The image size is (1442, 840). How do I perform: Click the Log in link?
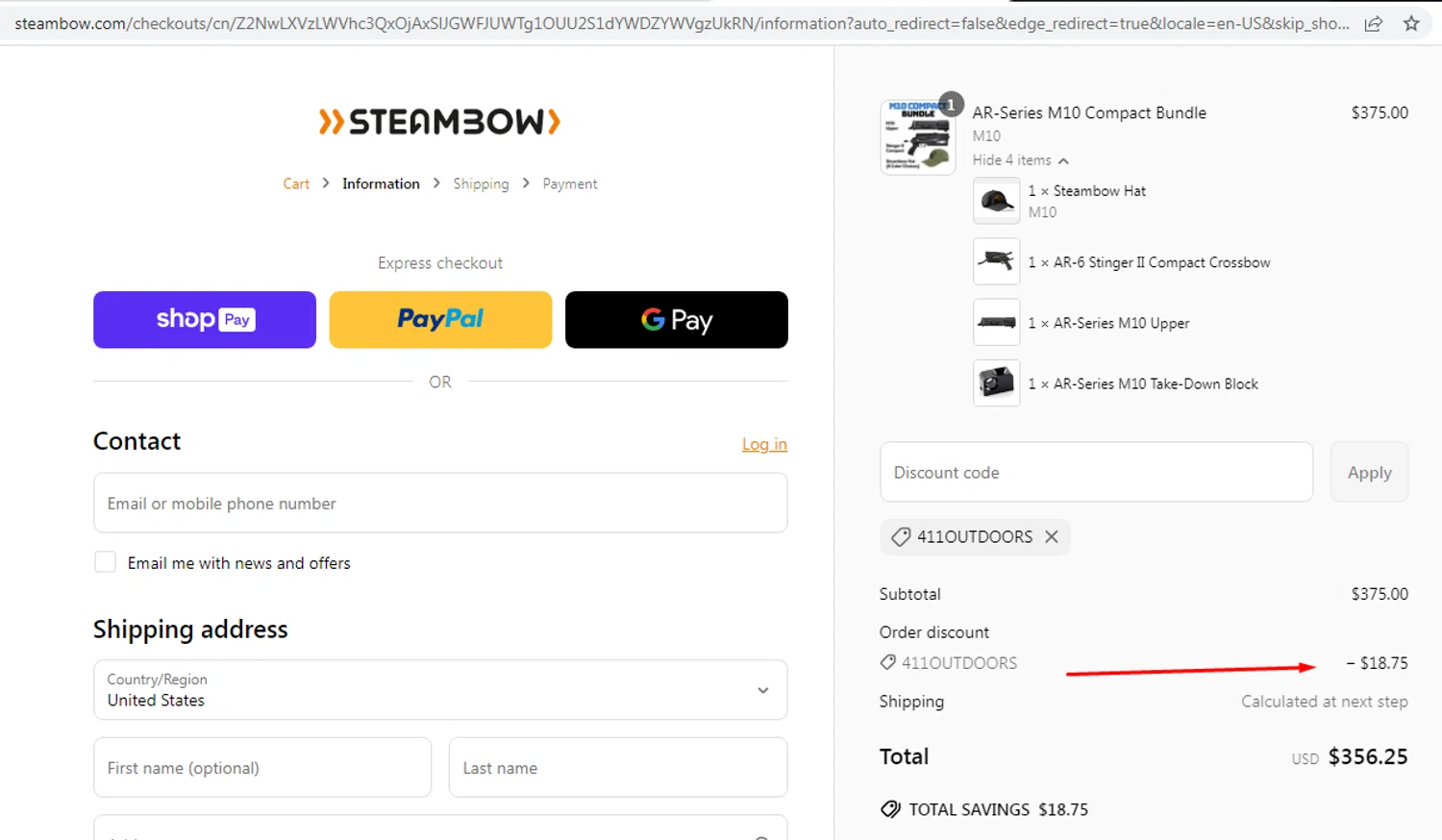[764, 444]
